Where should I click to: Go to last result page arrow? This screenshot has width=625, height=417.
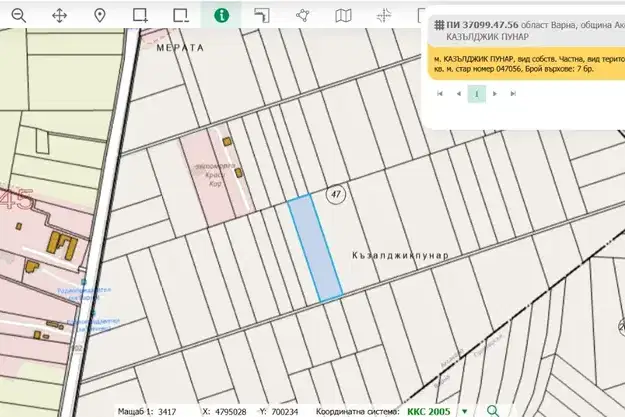pyautogui.click(x=513, y=94)
